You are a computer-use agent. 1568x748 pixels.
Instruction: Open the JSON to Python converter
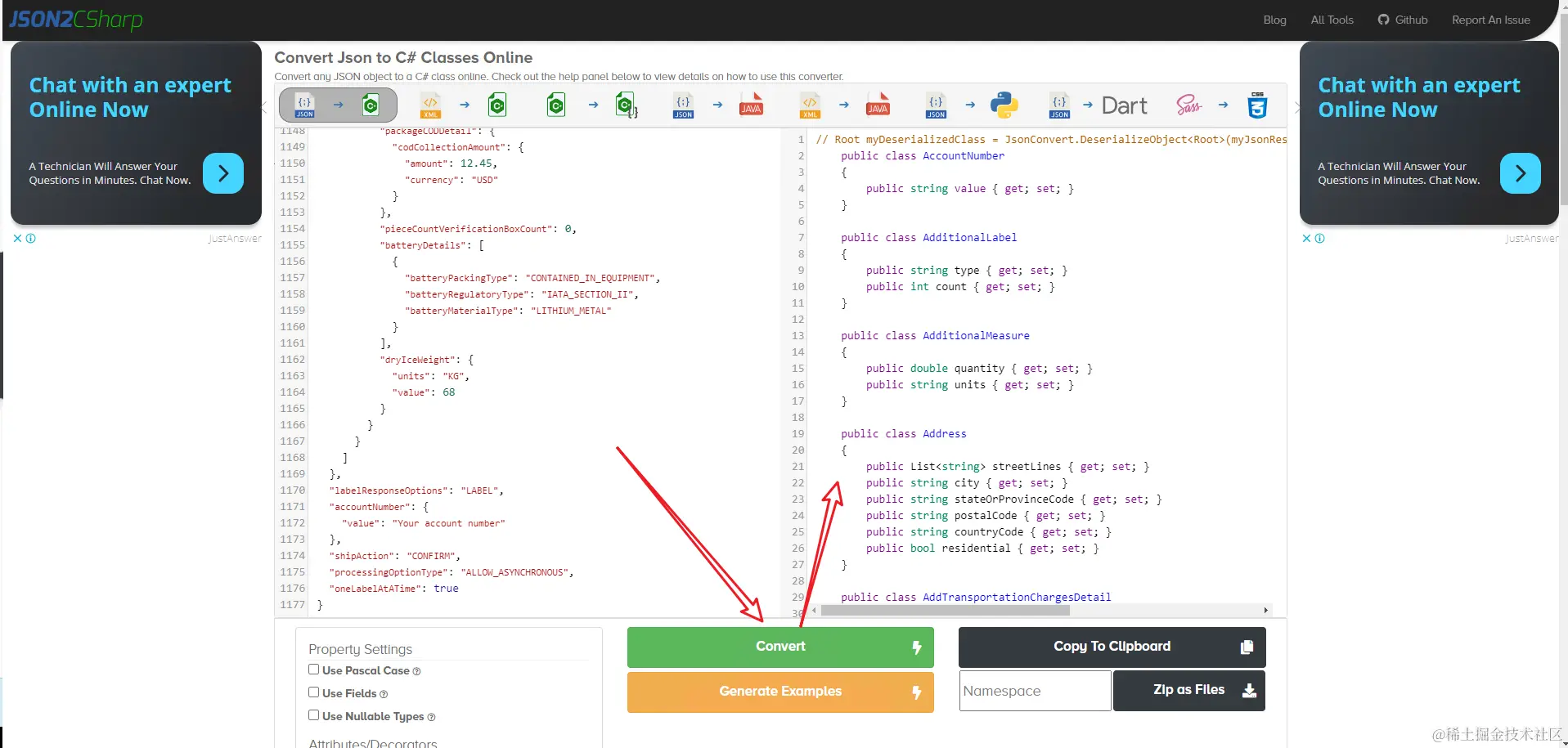[x=970, y=105]
